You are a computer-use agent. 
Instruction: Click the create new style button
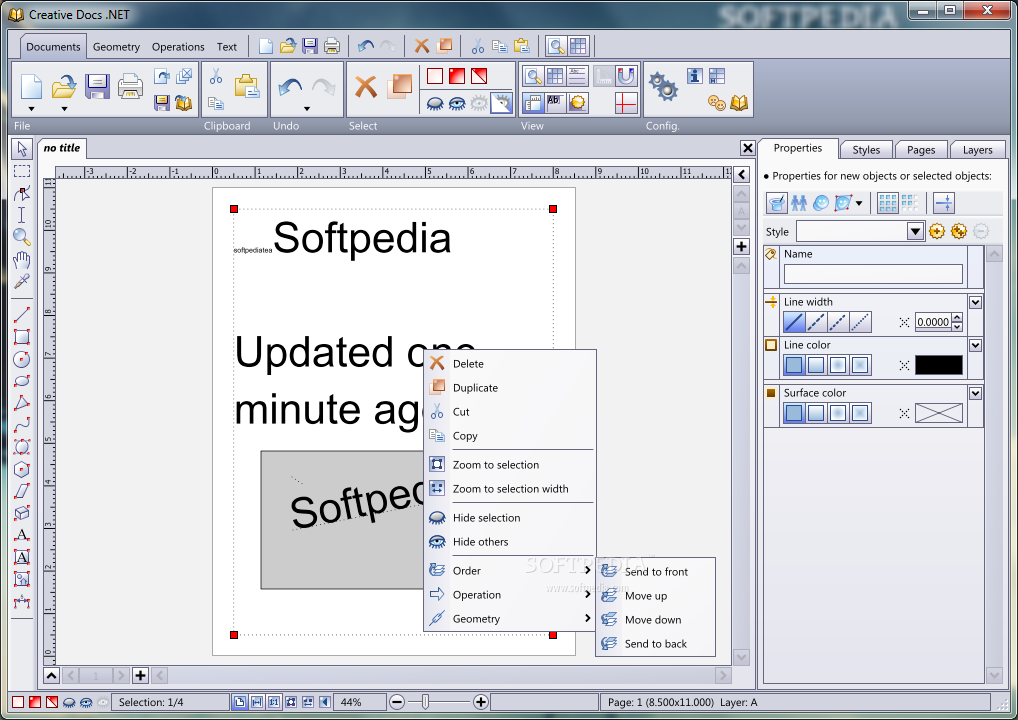(x=936, y=231)
